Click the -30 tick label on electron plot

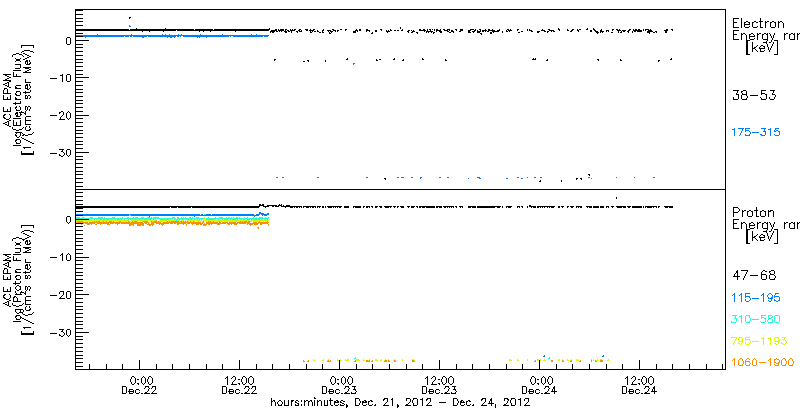[62, 153]
